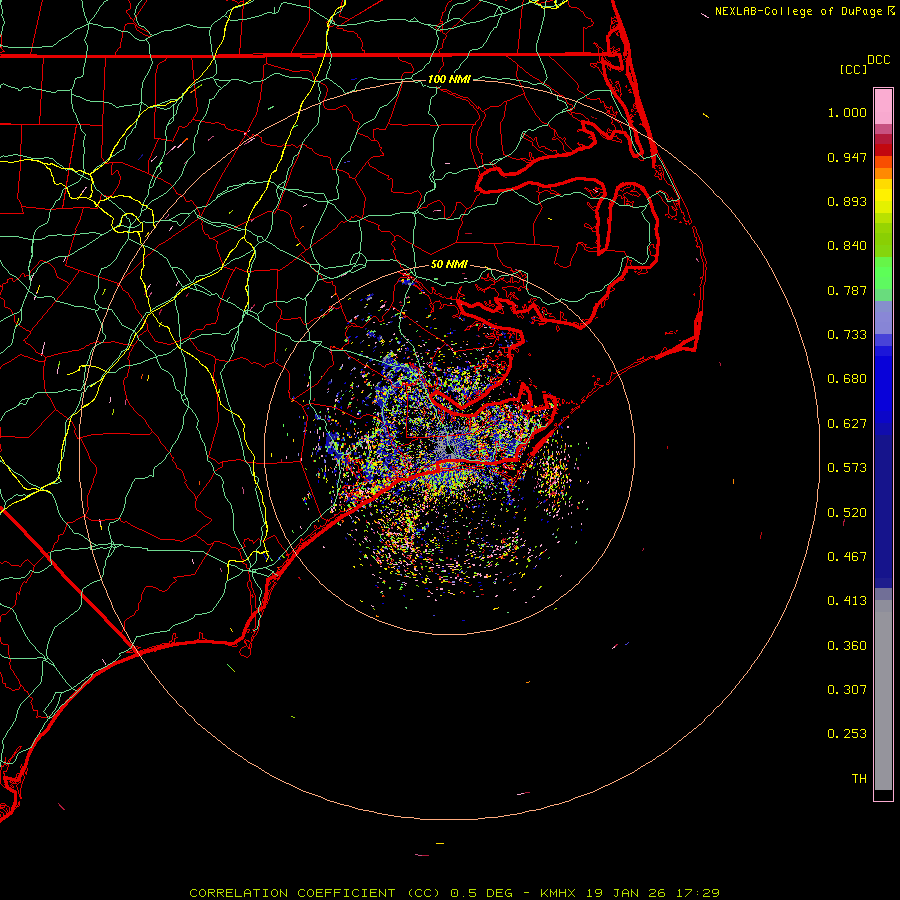Click the '100 NMI' range ring label
The image size is (900, 900).
tap(449, 79)
